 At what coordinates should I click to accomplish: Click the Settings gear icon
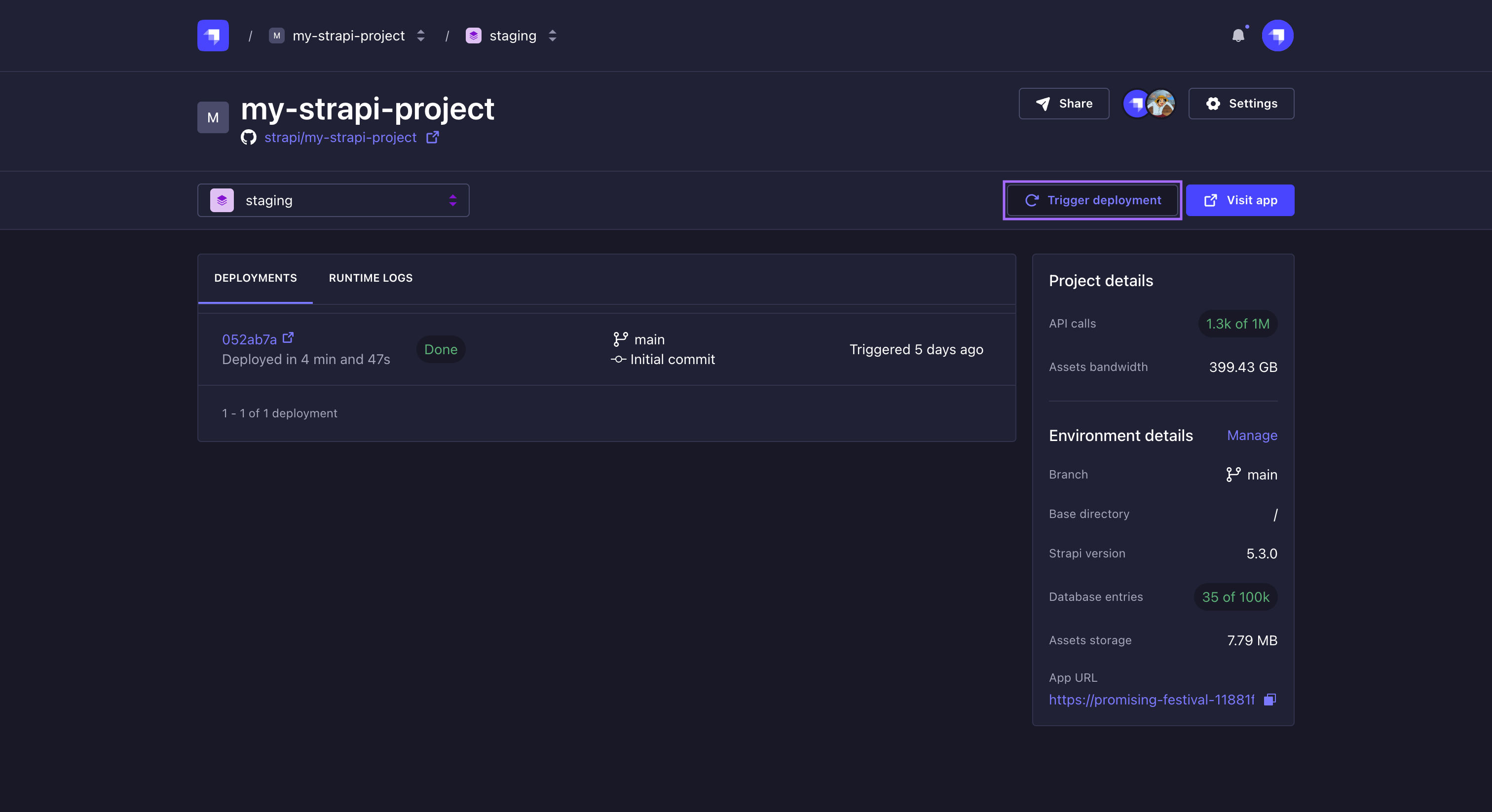click(x=1213, y=103)
